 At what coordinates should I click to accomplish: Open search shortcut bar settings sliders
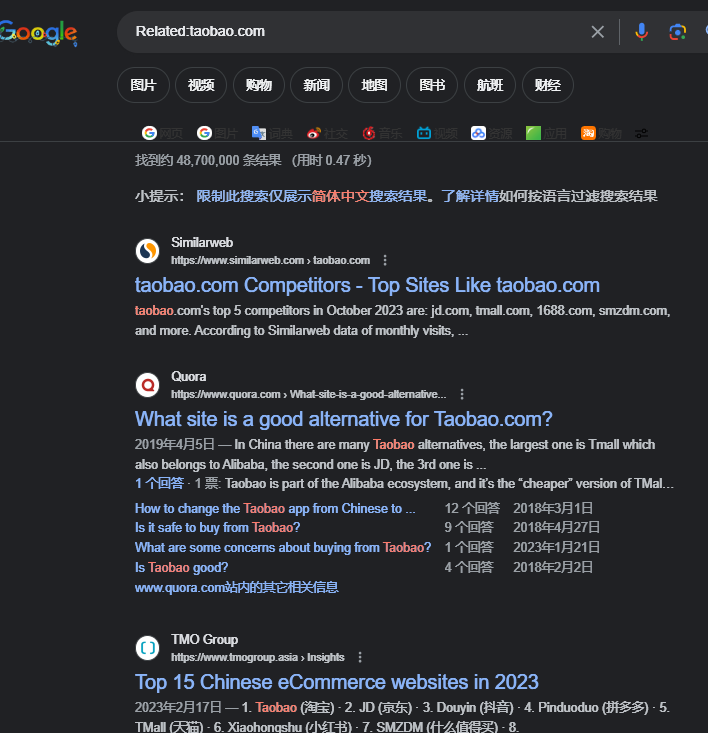click(x=641, y=134)
